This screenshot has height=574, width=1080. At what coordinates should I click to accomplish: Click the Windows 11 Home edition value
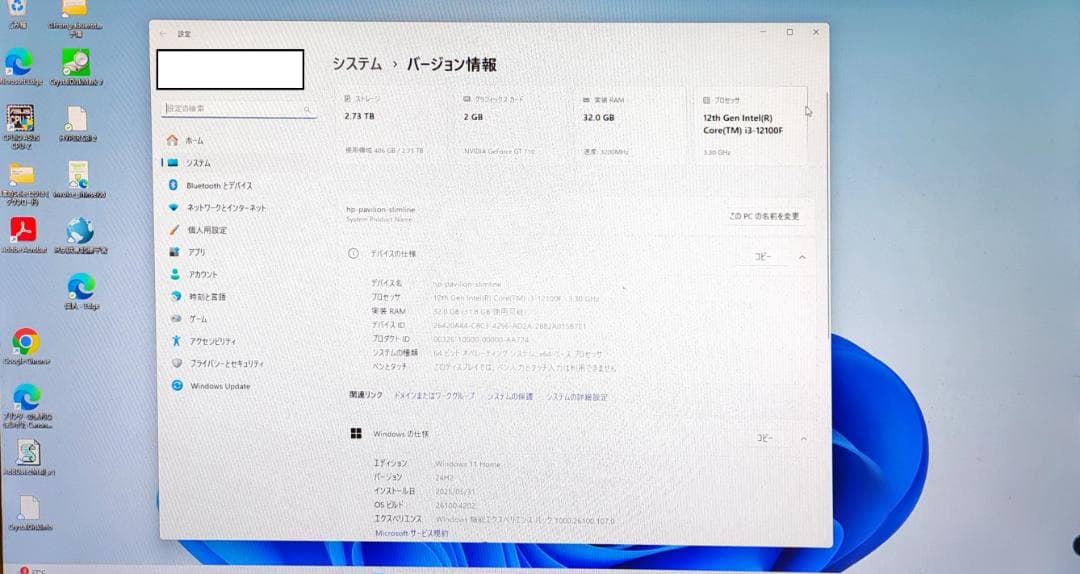pyautogui.click(x=468, y=464)
